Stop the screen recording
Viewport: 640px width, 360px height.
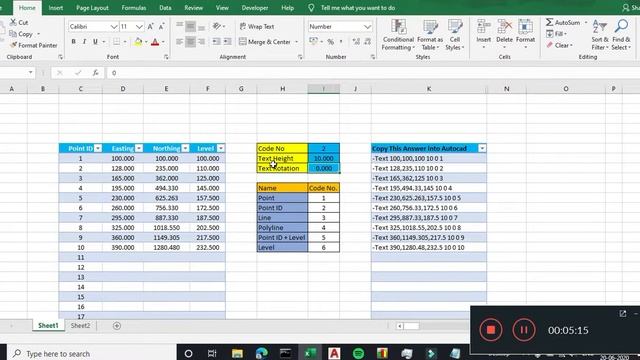pos(491,330)
